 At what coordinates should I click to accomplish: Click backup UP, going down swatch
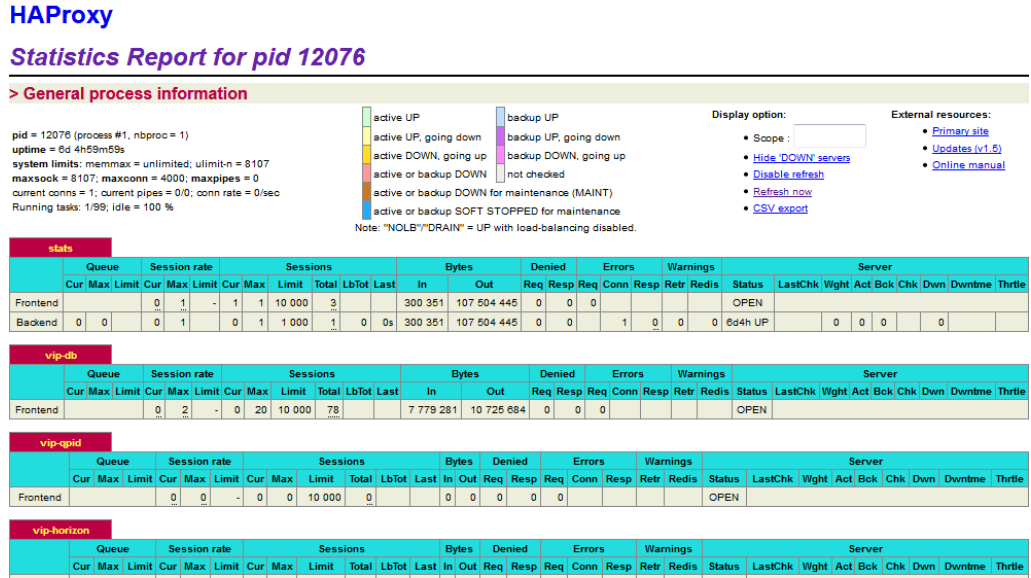[500, 136]
